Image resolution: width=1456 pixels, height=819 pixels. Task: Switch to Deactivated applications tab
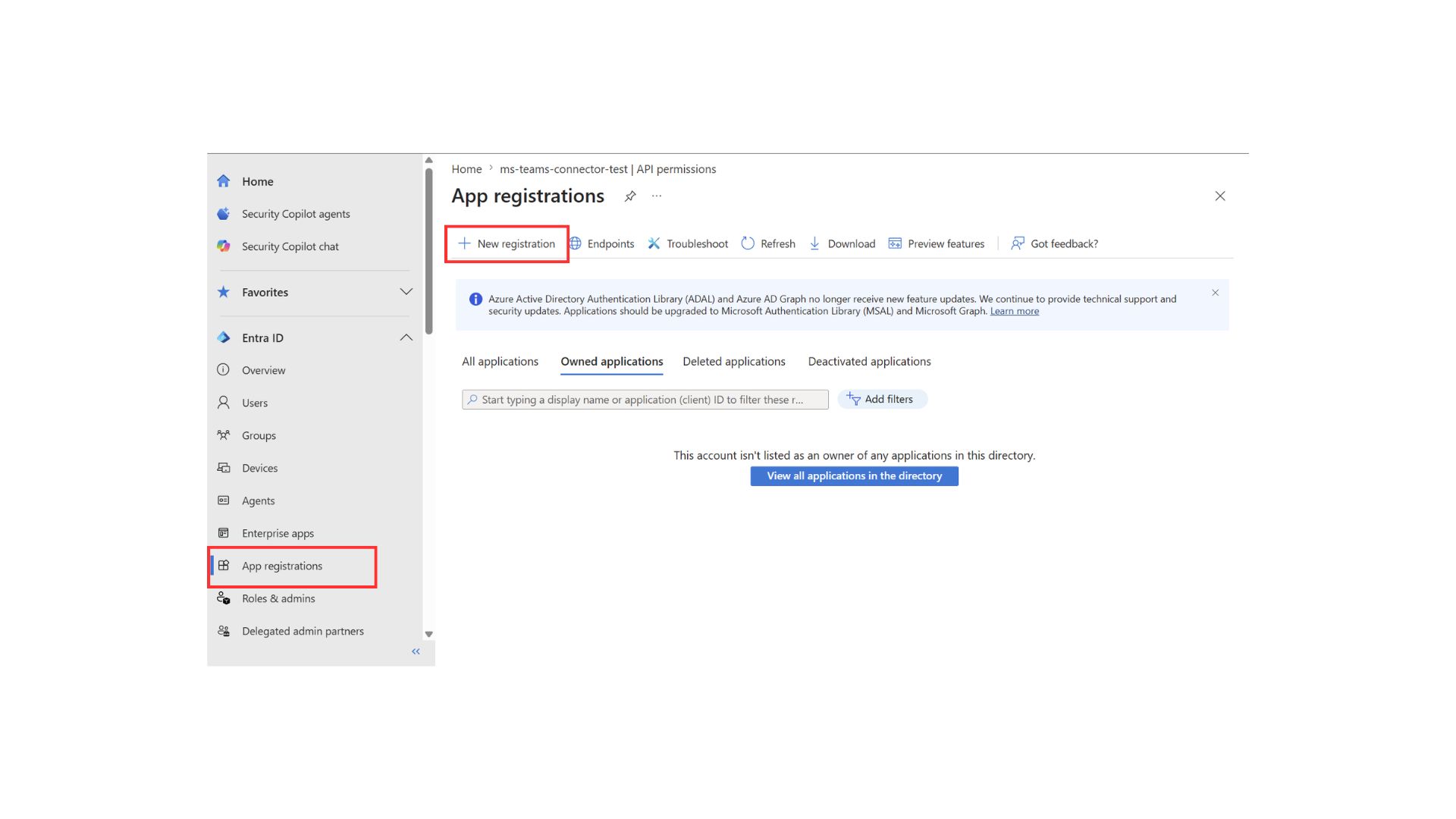point(869,362)
